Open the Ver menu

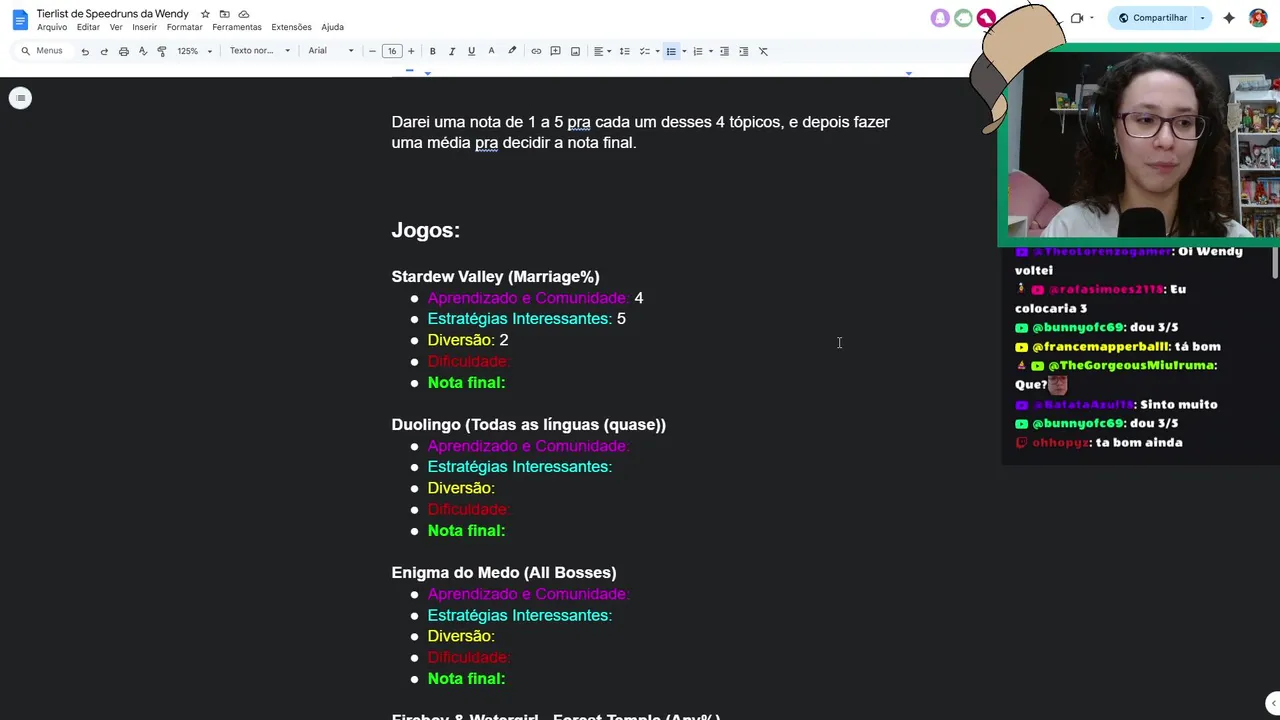tap(116, 27)
